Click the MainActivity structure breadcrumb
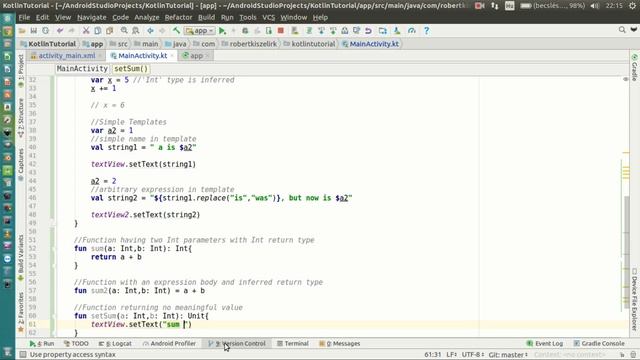This screenshot has width=640, height=360. click(82, 69)
